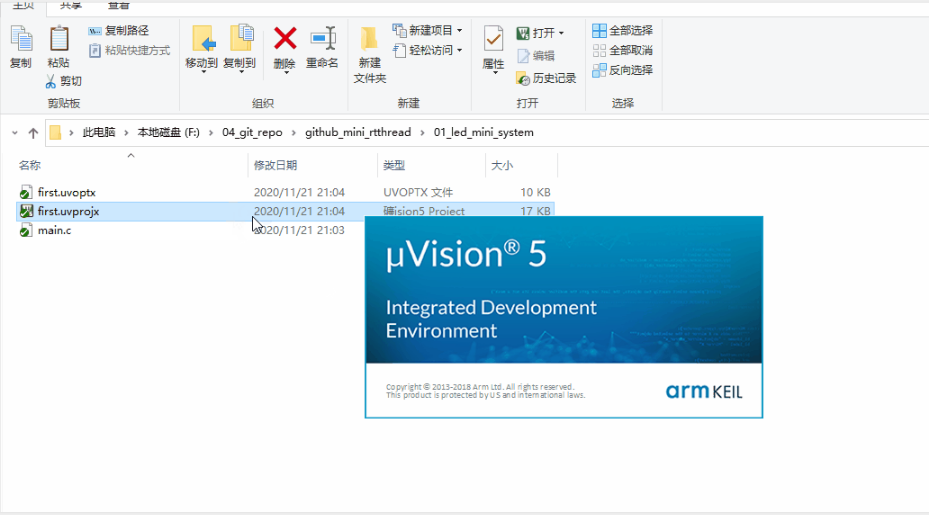Open the Easy access (轻松访问) dropdown
Viewport: 929px width, 515px height.
tap(427, 50)
